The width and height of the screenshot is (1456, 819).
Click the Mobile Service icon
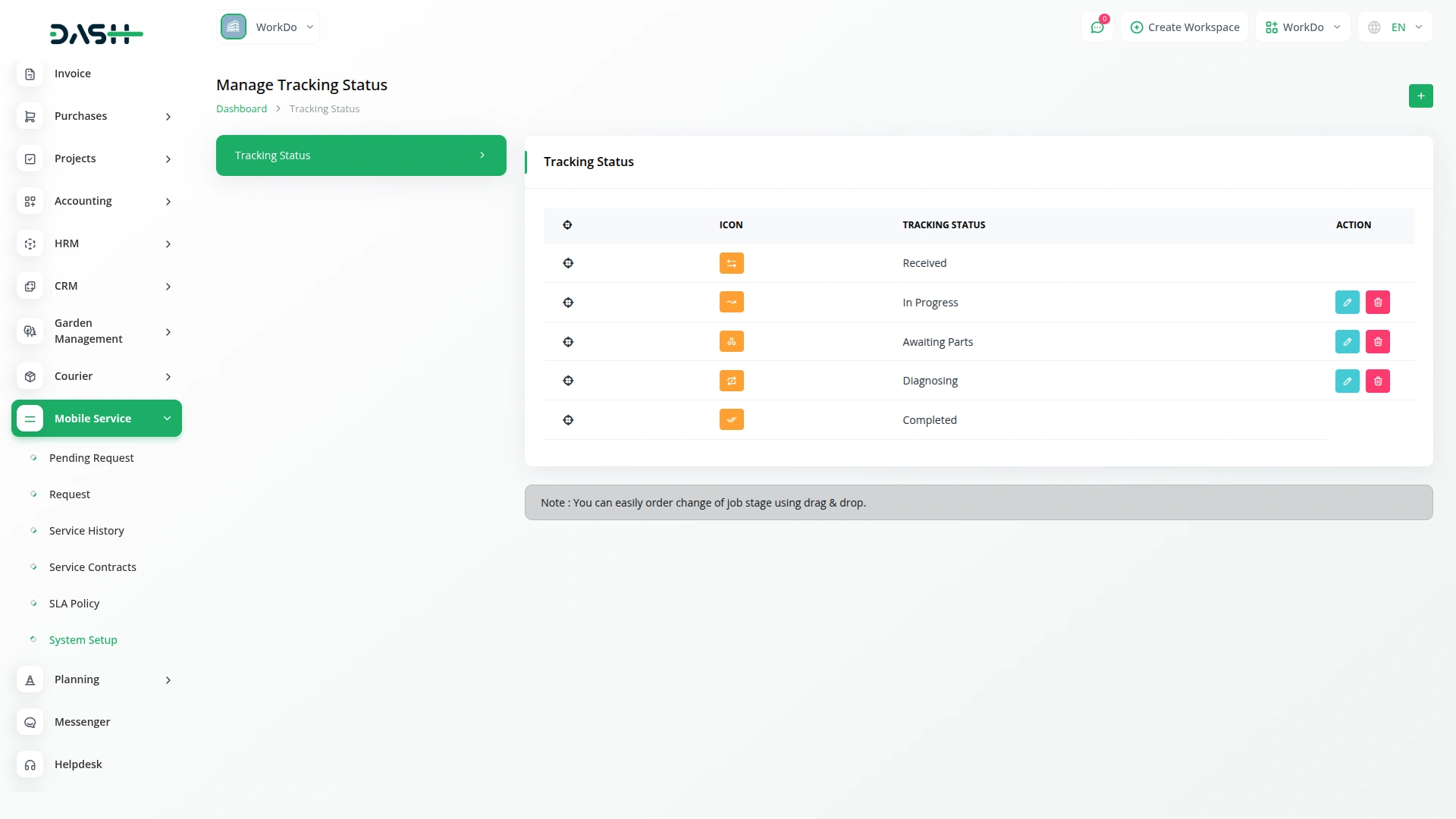coord(30,419)
